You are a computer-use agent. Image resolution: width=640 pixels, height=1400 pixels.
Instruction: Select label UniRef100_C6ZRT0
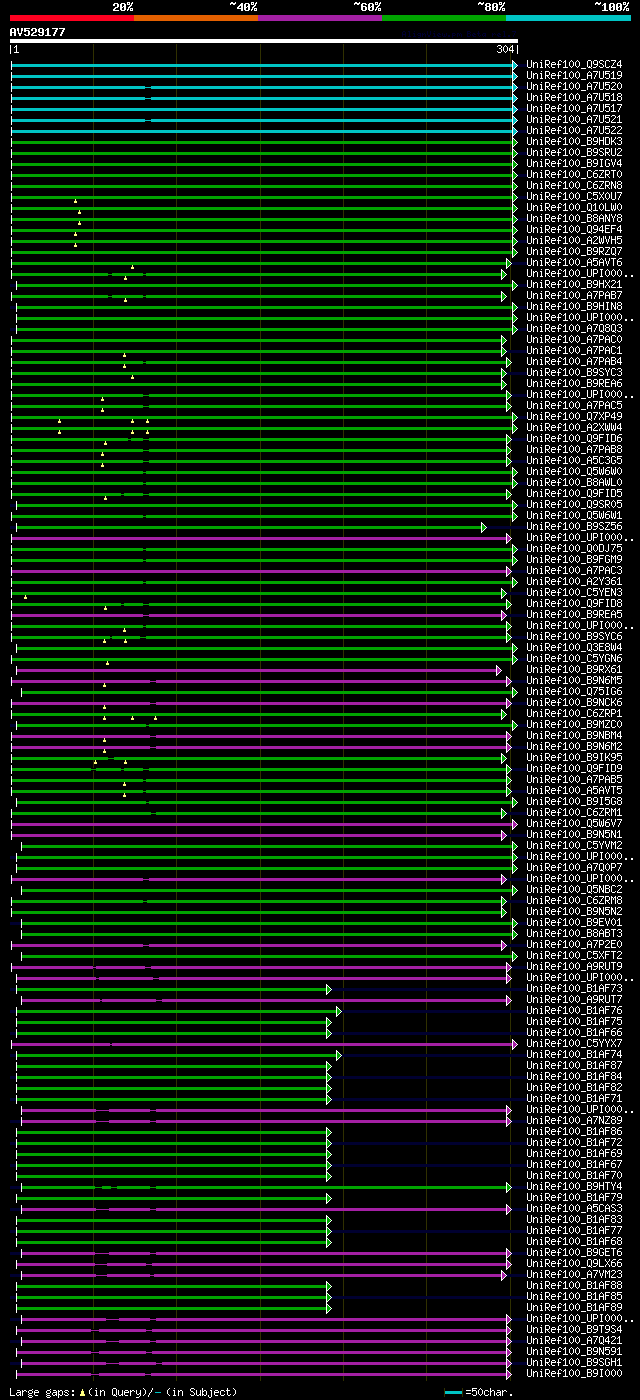pyautogui.click(x=574, y=174)
